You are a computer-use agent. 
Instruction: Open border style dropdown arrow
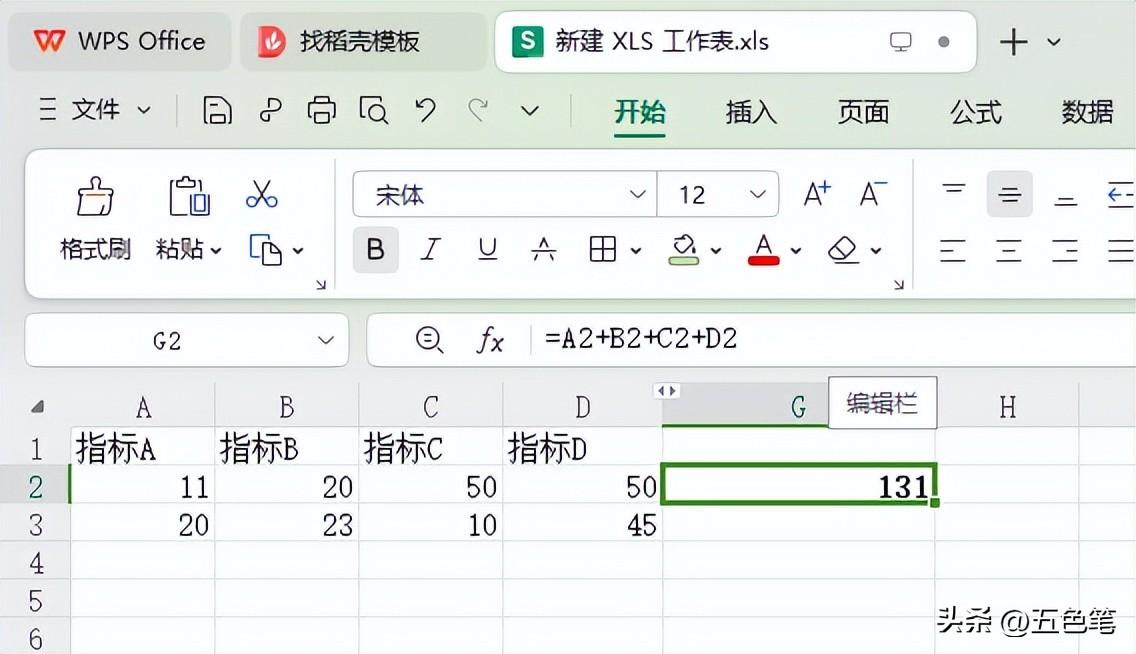click(635, 251)
